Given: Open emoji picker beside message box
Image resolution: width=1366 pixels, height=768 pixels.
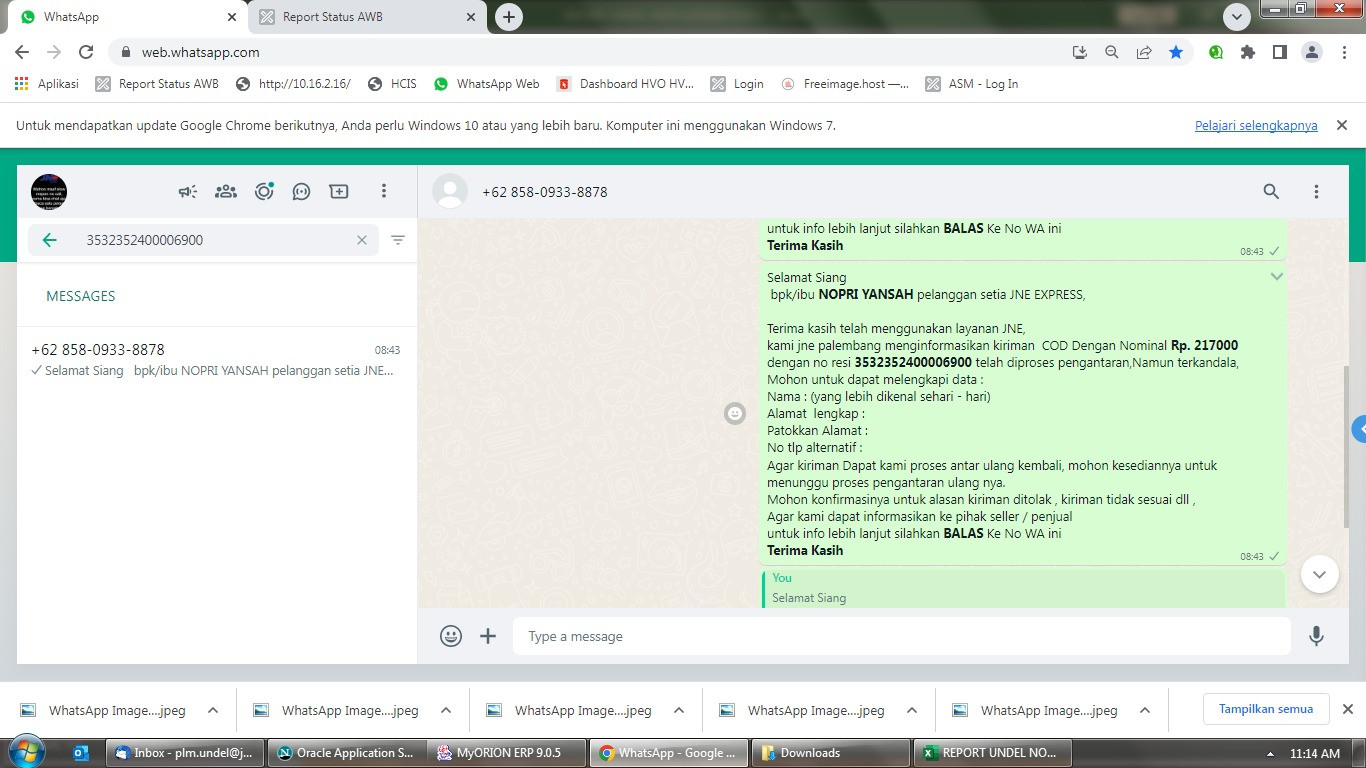Looking at the screenshot, I should tap(451, 636).
